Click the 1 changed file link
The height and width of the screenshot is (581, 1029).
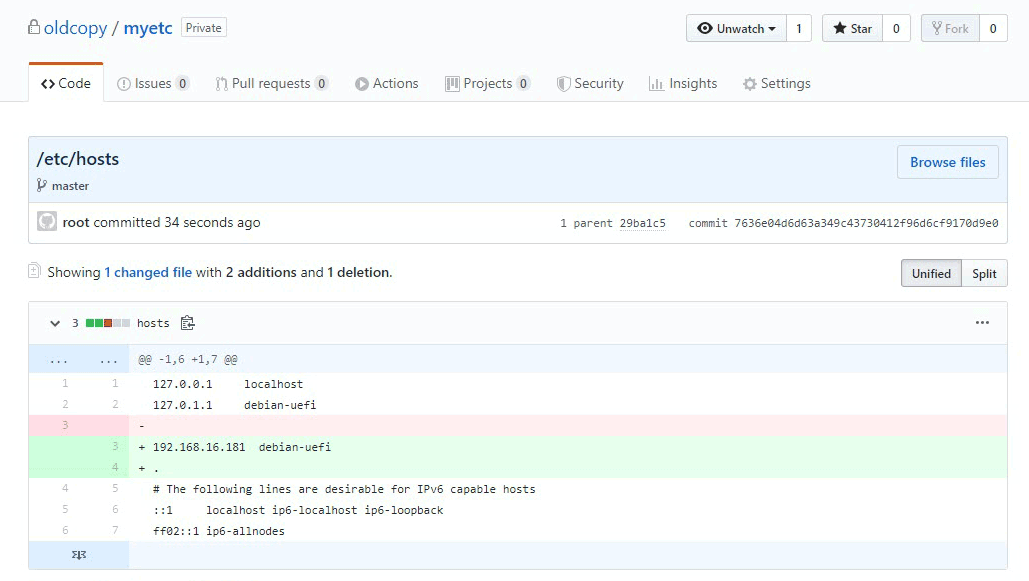tap(148, 272)
